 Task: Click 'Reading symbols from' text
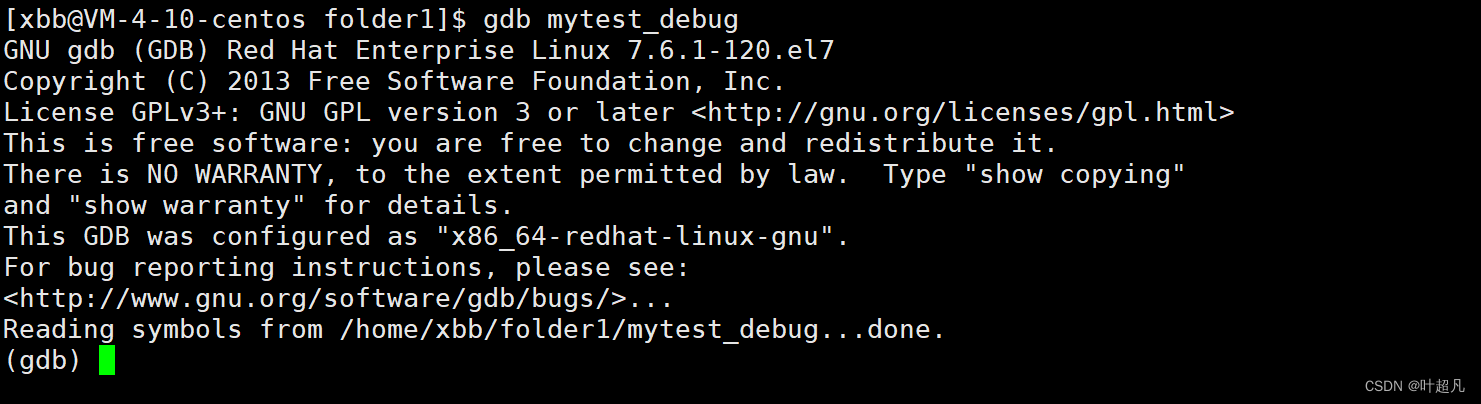[x=163, y=329]
